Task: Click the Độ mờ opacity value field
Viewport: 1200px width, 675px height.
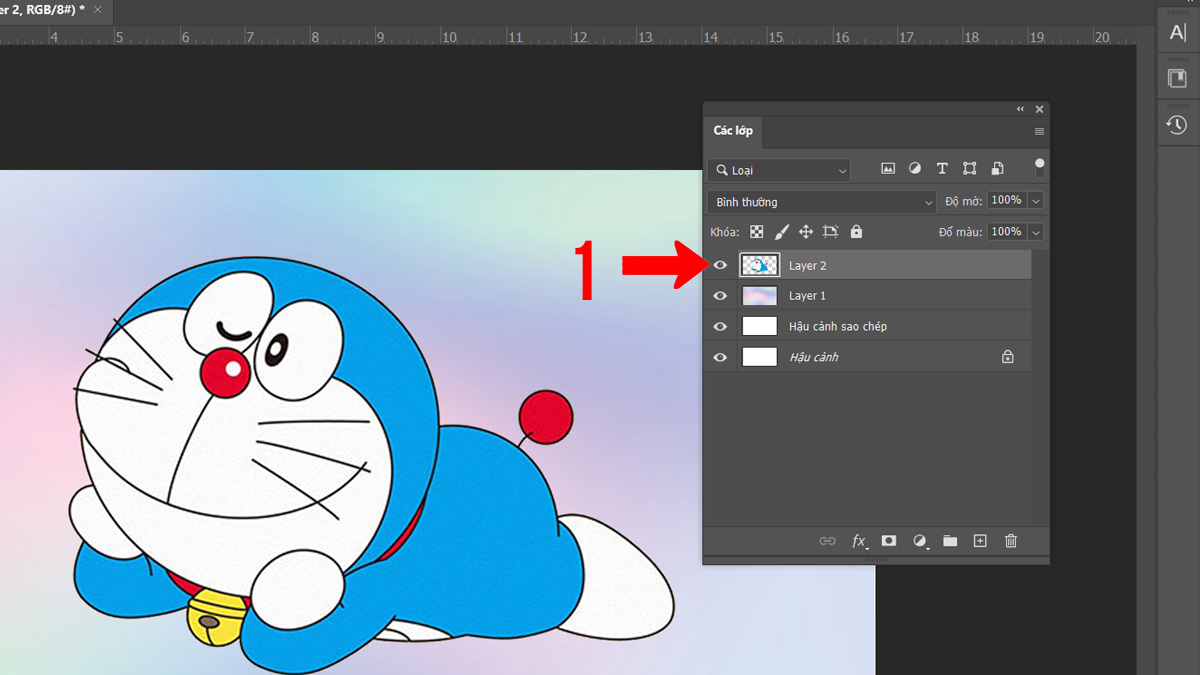Action: pyautogui.click(x=1007, y=201)
